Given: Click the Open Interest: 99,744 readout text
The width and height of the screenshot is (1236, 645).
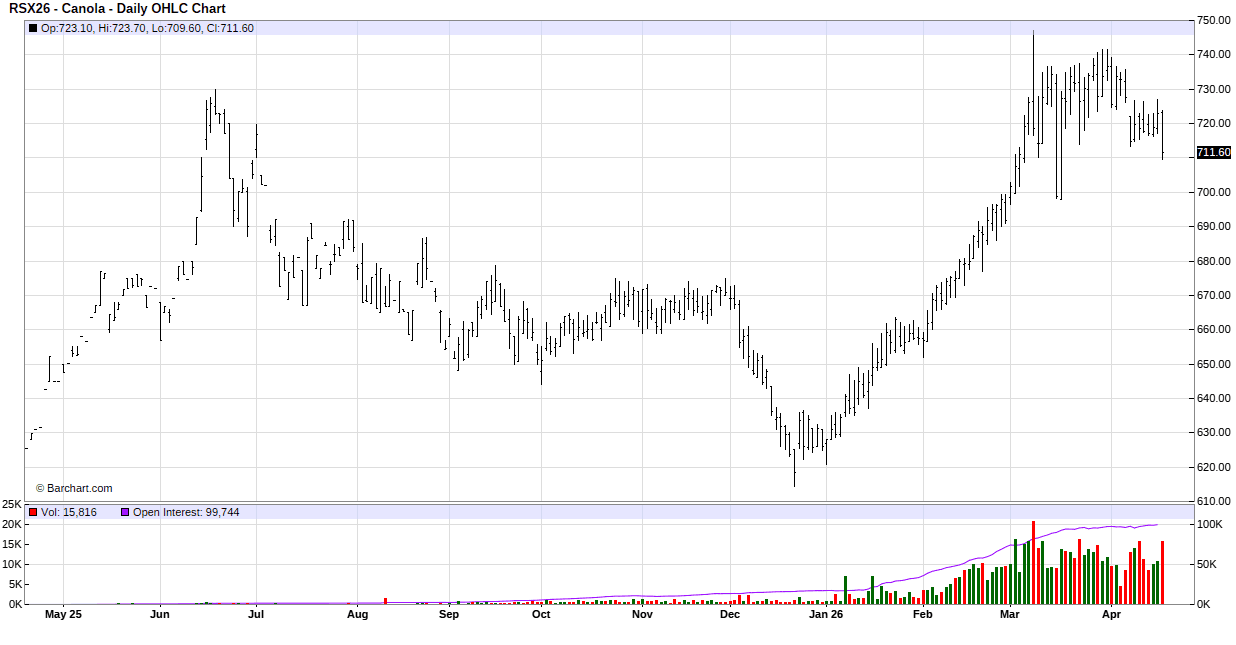Looking at the screenshot, I should (186, 512).
